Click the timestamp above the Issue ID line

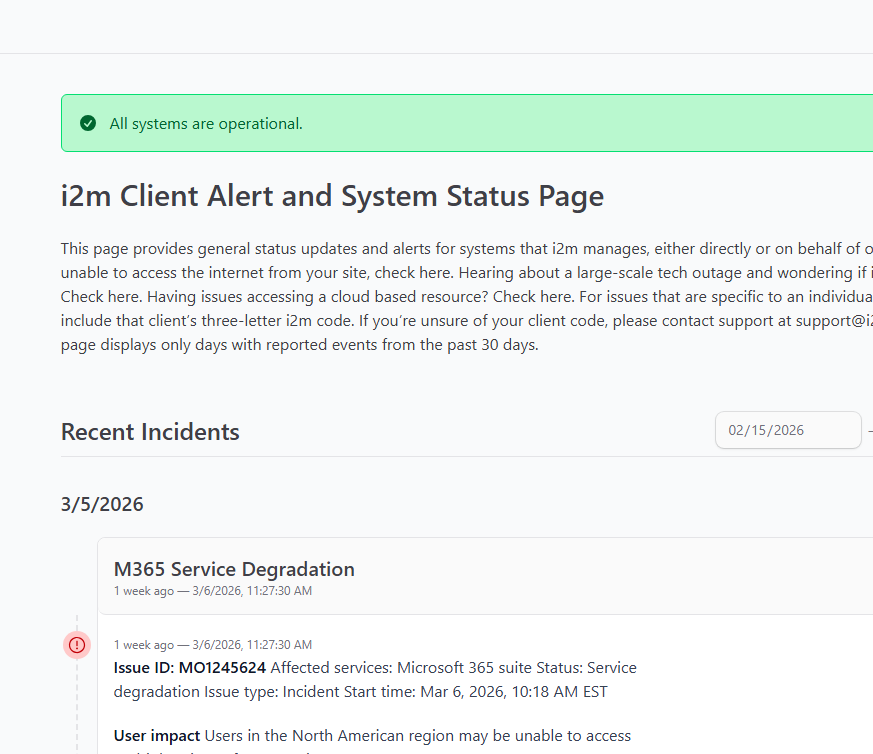point(212,645)
